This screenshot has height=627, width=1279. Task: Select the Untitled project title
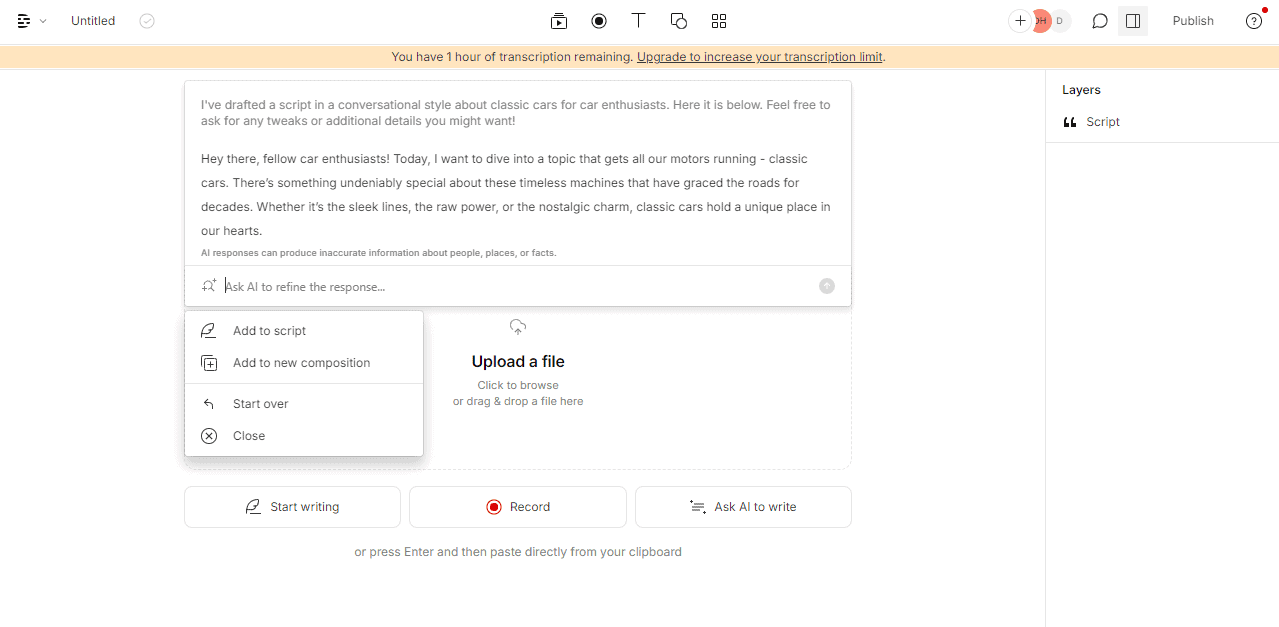click(93, 21)
